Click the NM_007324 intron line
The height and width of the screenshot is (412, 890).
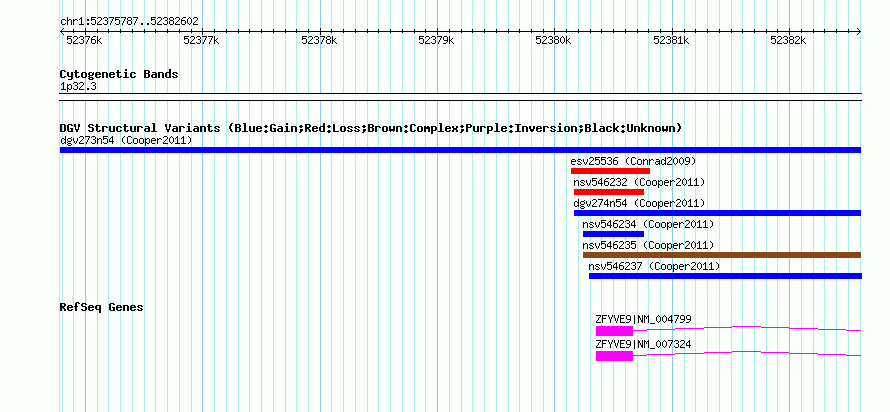tap(747, 353)
